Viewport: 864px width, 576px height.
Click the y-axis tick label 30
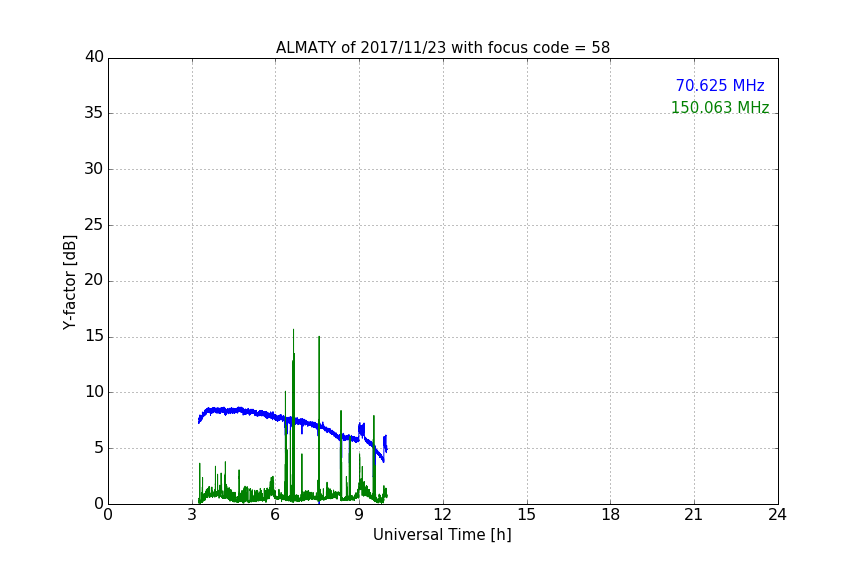pos(94,169)
